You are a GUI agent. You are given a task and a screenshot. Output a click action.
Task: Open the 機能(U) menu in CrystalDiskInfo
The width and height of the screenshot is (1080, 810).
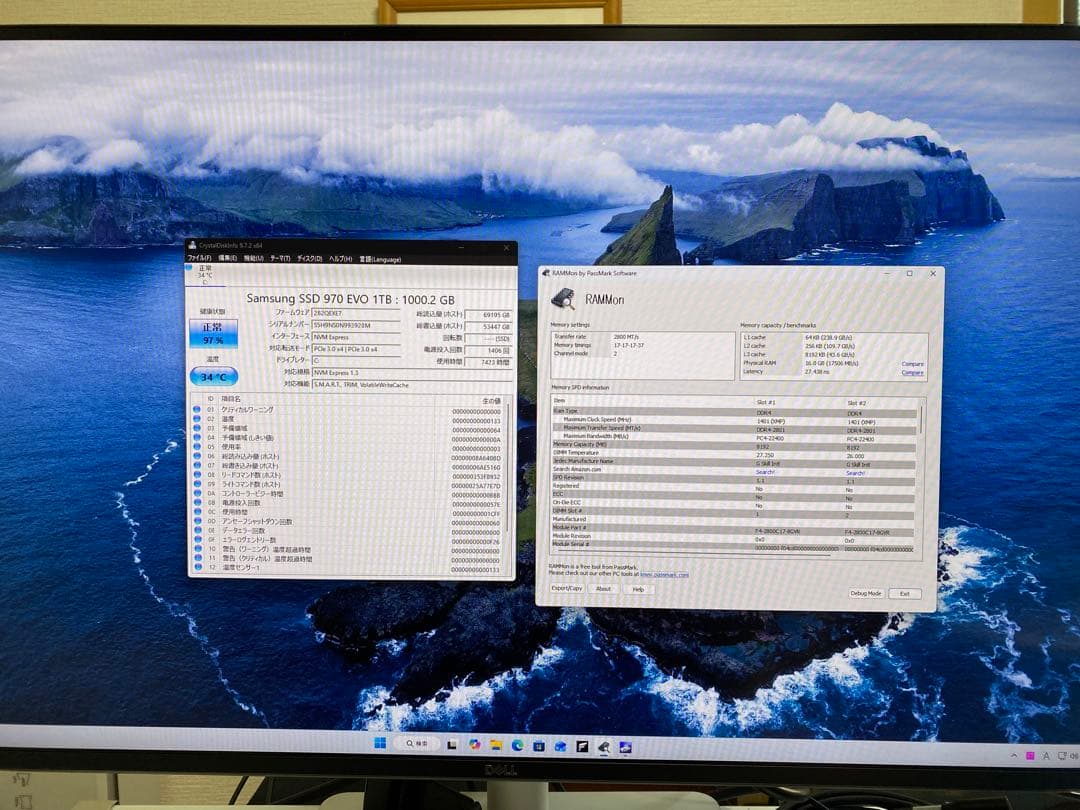click(253, 258)
